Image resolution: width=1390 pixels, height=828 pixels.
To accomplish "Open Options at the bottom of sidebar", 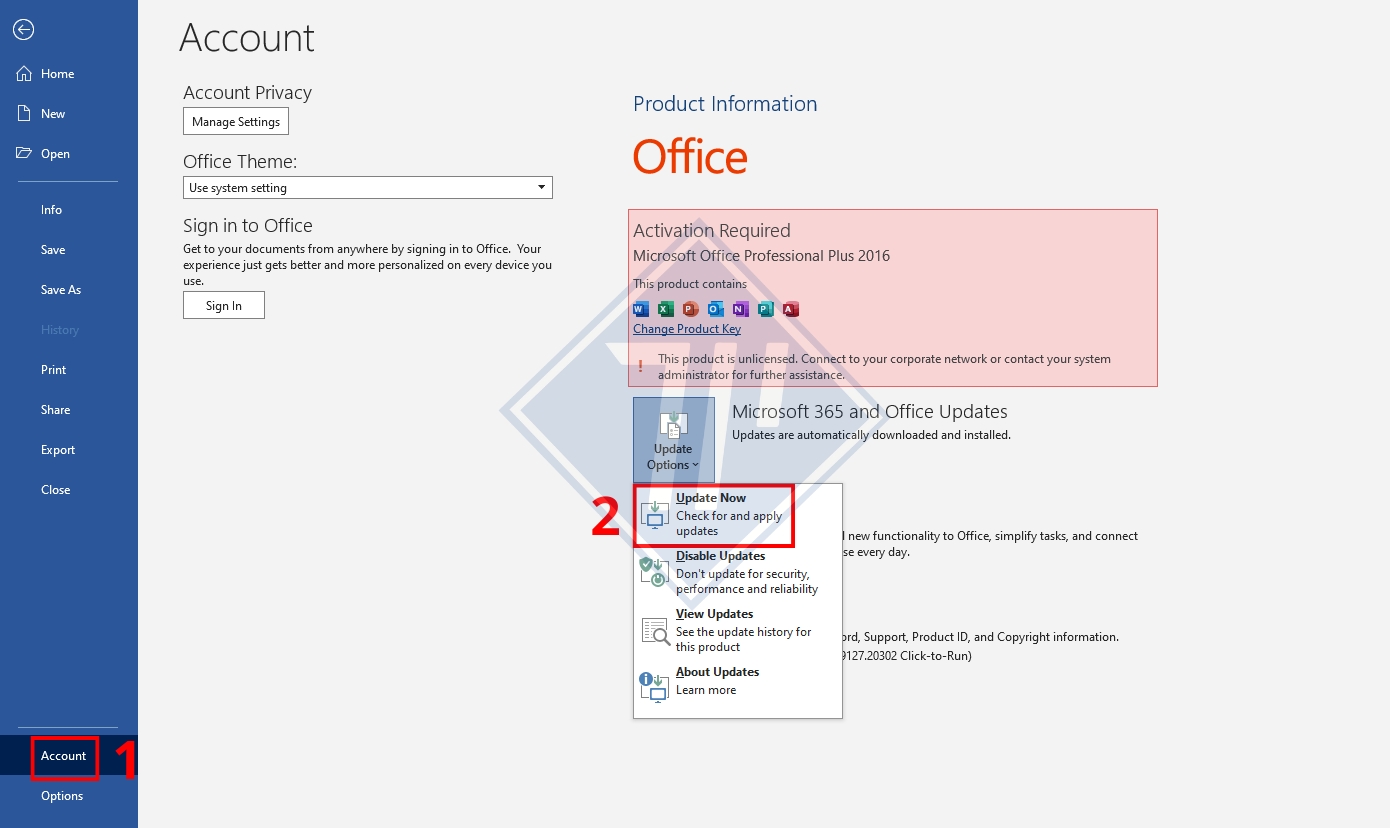I will click(62, 795).
